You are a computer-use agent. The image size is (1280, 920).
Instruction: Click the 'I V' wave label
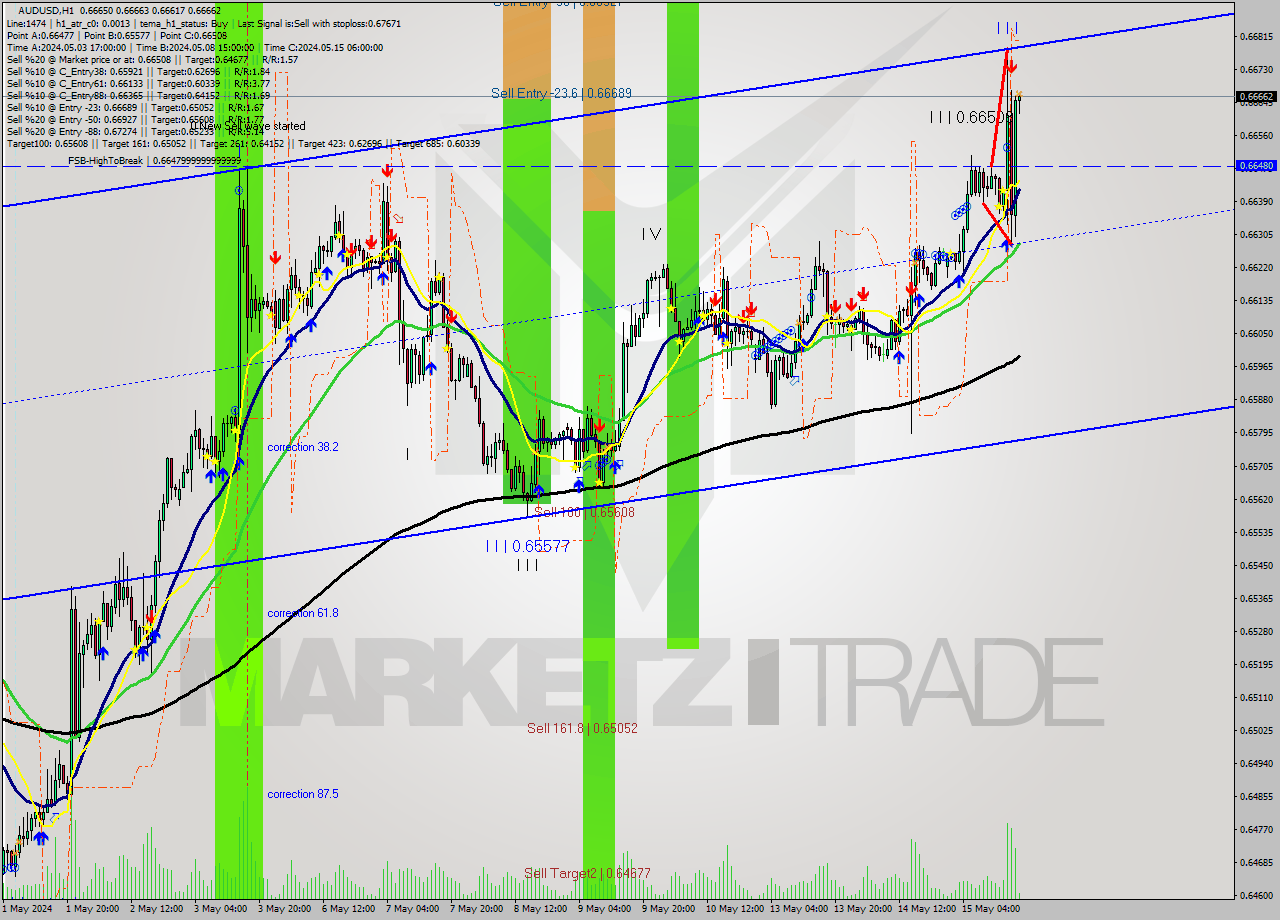651,234
